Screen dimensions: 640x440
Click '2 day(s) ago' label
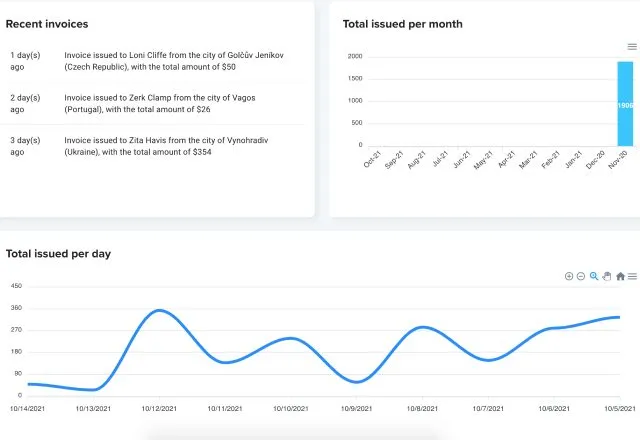pos(25,103)
